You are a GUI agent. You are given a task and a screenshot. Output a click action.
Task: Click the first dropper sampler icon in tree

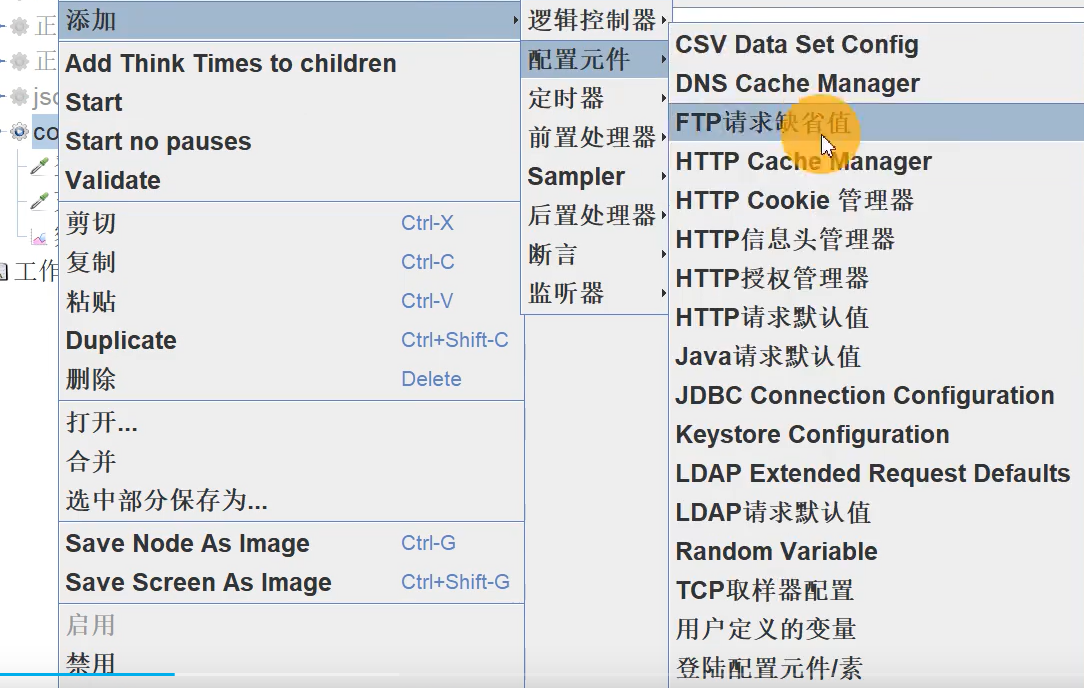40,166
